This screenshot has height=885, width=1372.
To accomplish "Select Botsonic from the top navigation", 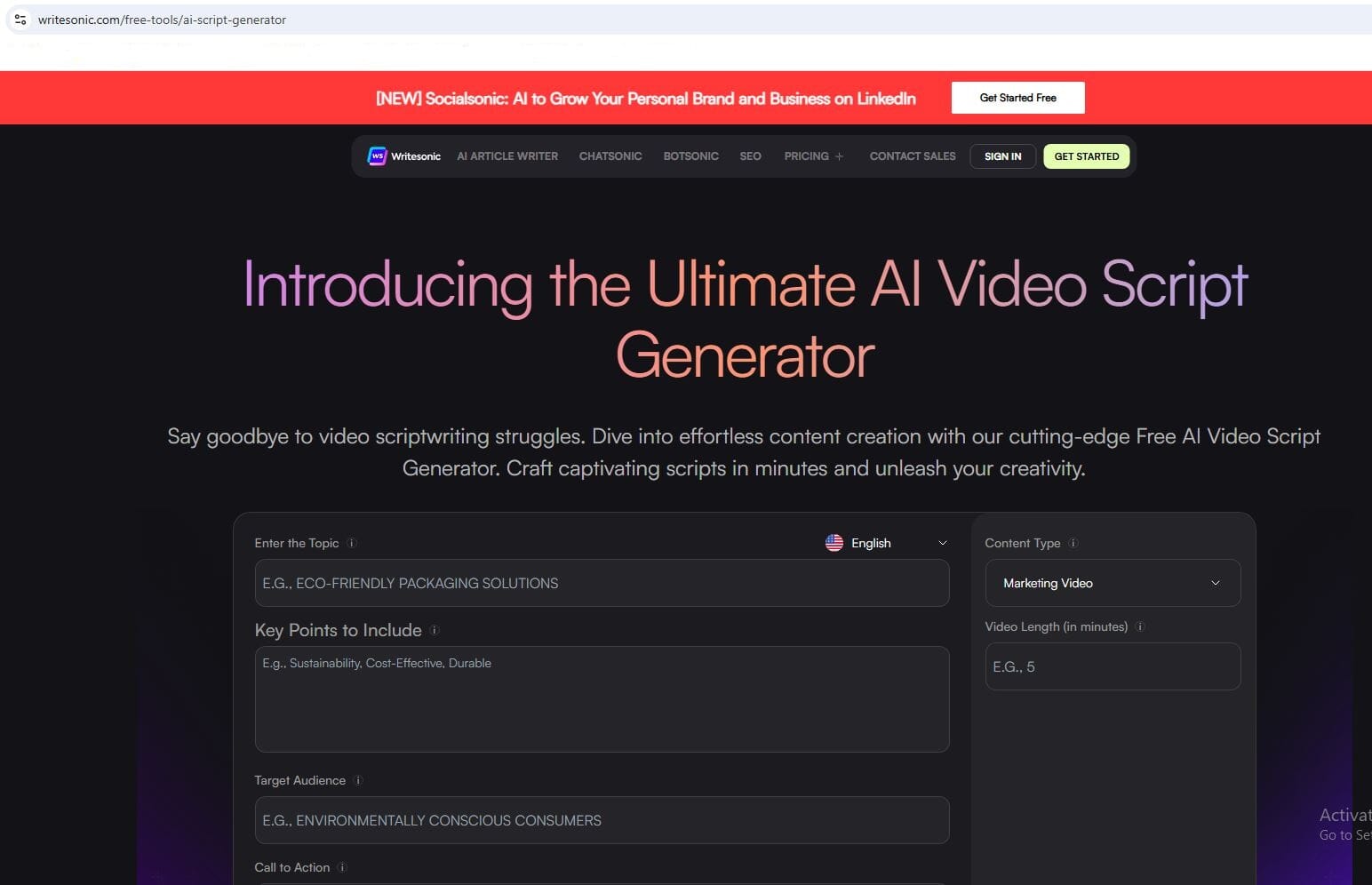I will [x=690, y=156].
